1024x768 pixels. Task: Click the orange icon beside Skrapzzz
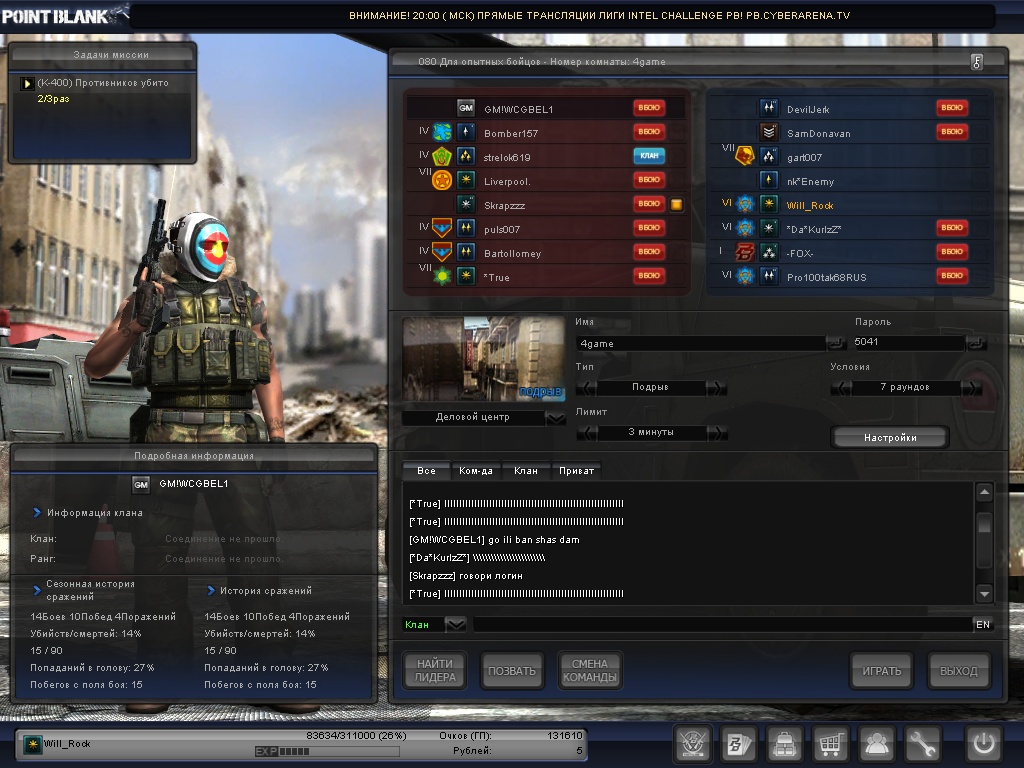tap(676, 204)
